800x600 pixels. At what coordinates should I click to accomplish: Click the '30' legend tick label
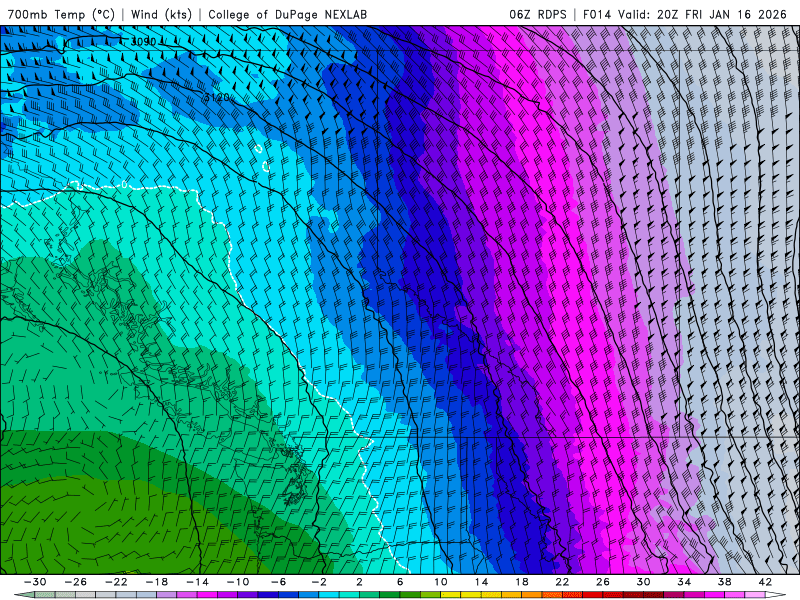pos(643,582)
